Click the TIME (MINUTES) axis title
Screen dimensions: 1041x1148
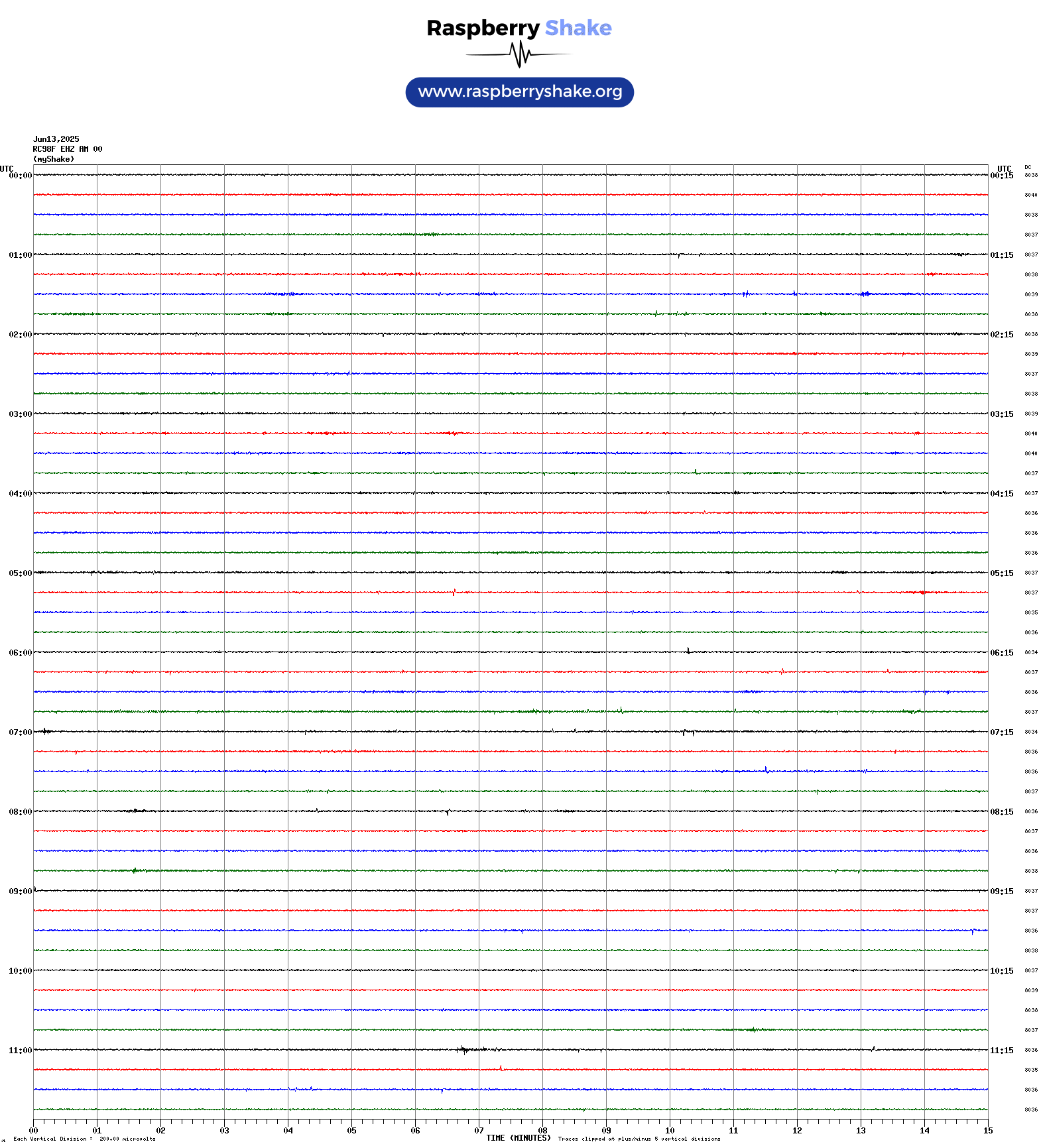[x=519, y=1138]
